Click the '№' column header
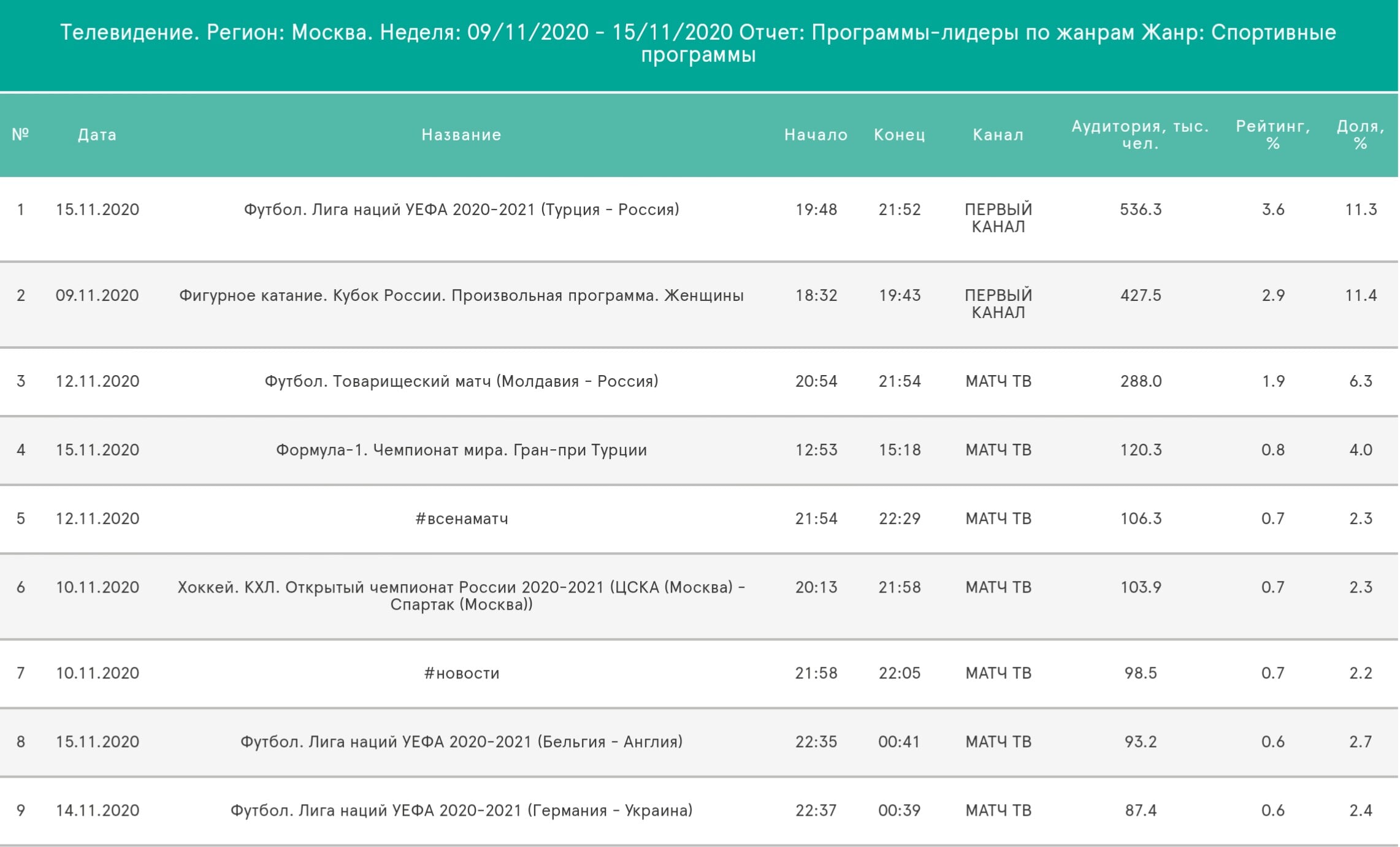This screenshot has height=847, width=1400. tap(20, 134)
